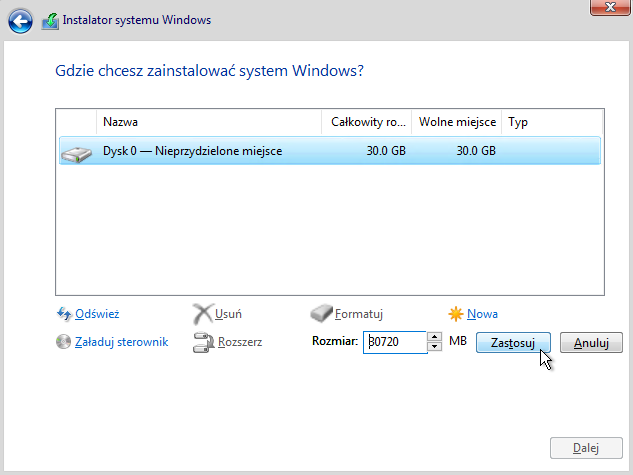Open Załaduj sterownik link
The image size is (633, 475).
click(x=122, y=342)
